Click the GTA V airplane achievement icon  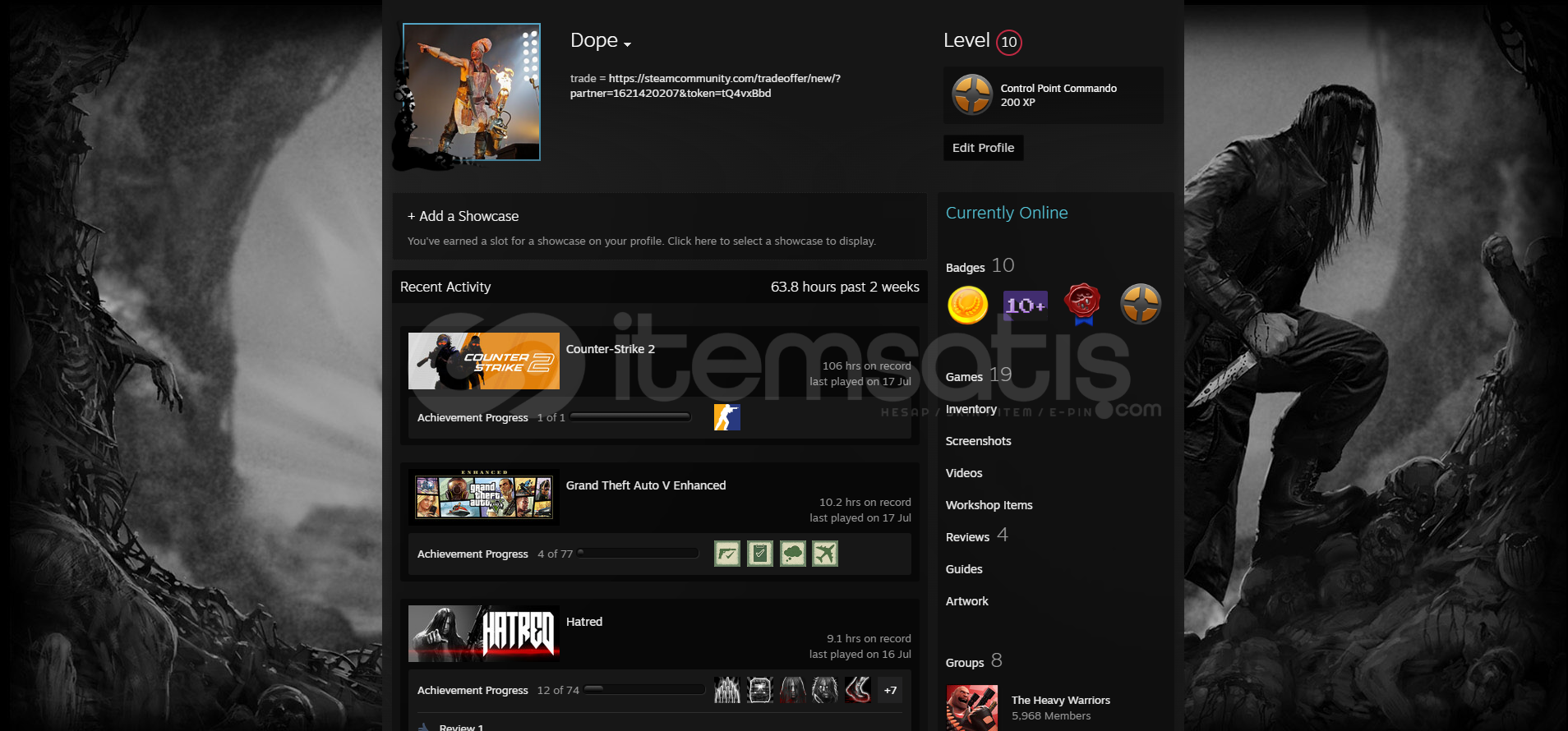coord(825,554)
